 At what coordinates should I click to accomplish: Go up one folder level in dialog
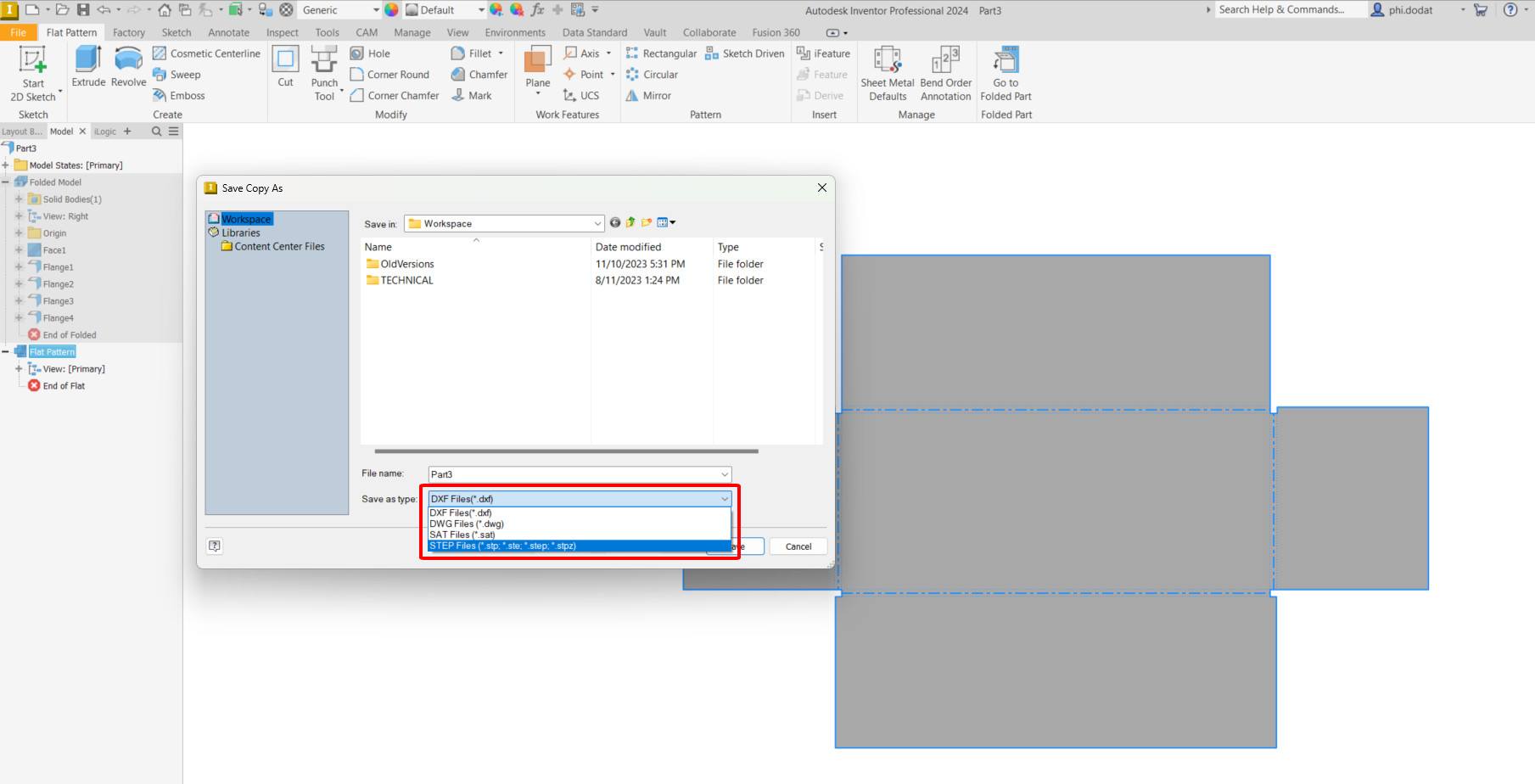point(630,222)
